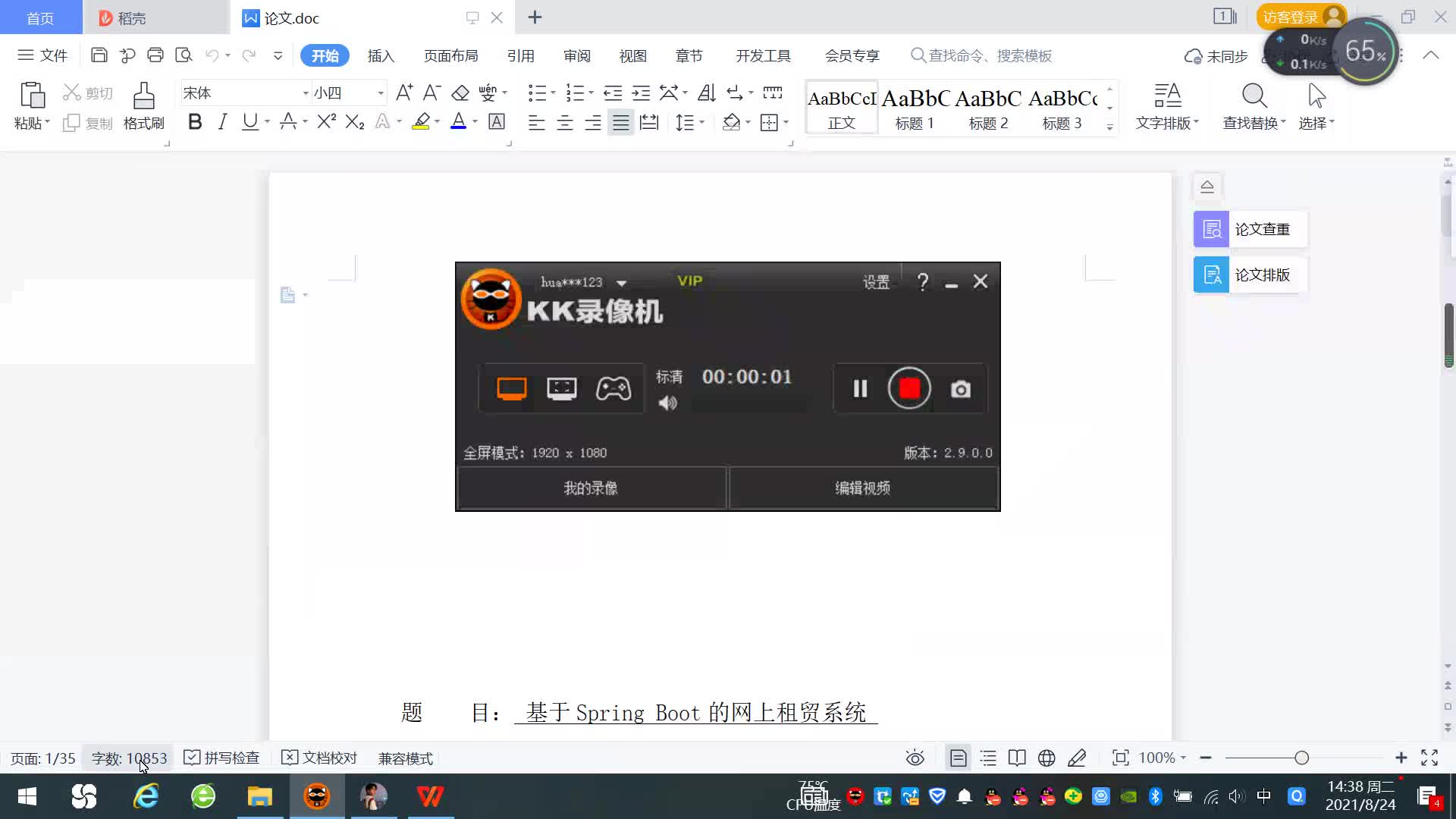Switch to the 页面布局 tab
The width and height of the screenshot is (1456, 819).
[450, 55]
